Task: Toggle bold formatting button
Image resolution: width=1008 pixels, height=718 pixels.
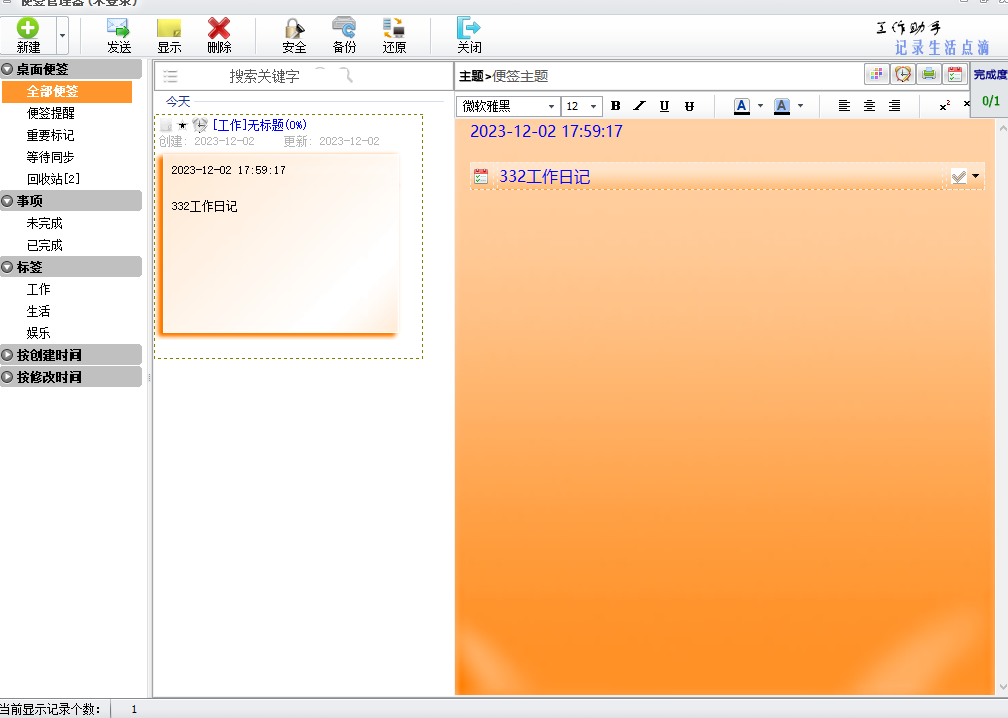Action: point(616,106)
